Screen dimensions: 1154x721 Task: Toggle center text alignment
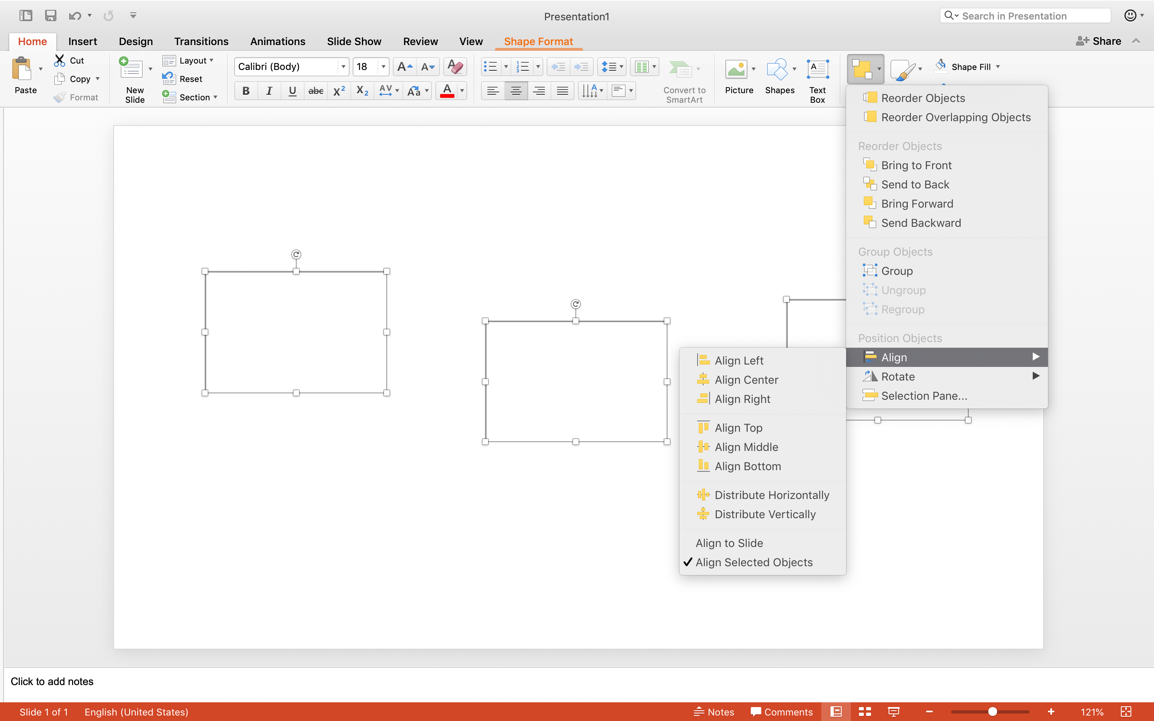tap(516, 91)
